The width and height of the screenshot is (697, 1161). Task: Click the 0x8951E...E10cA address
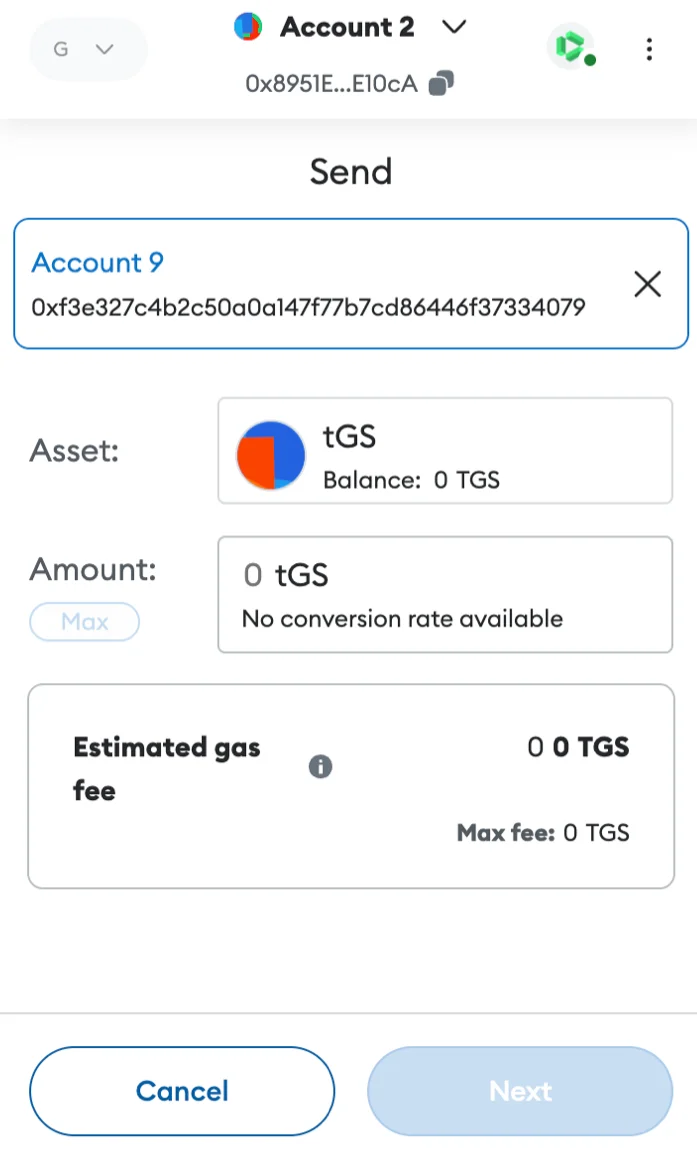pos(332,84)
